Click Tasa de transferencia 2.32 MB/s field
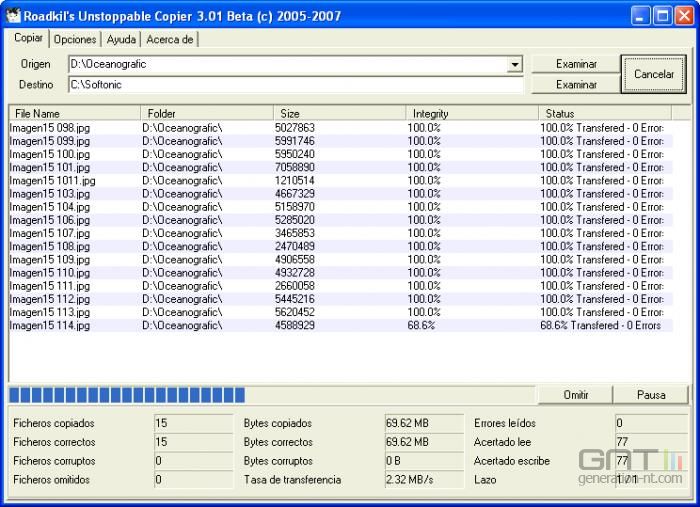 click(x=424, y=480)
